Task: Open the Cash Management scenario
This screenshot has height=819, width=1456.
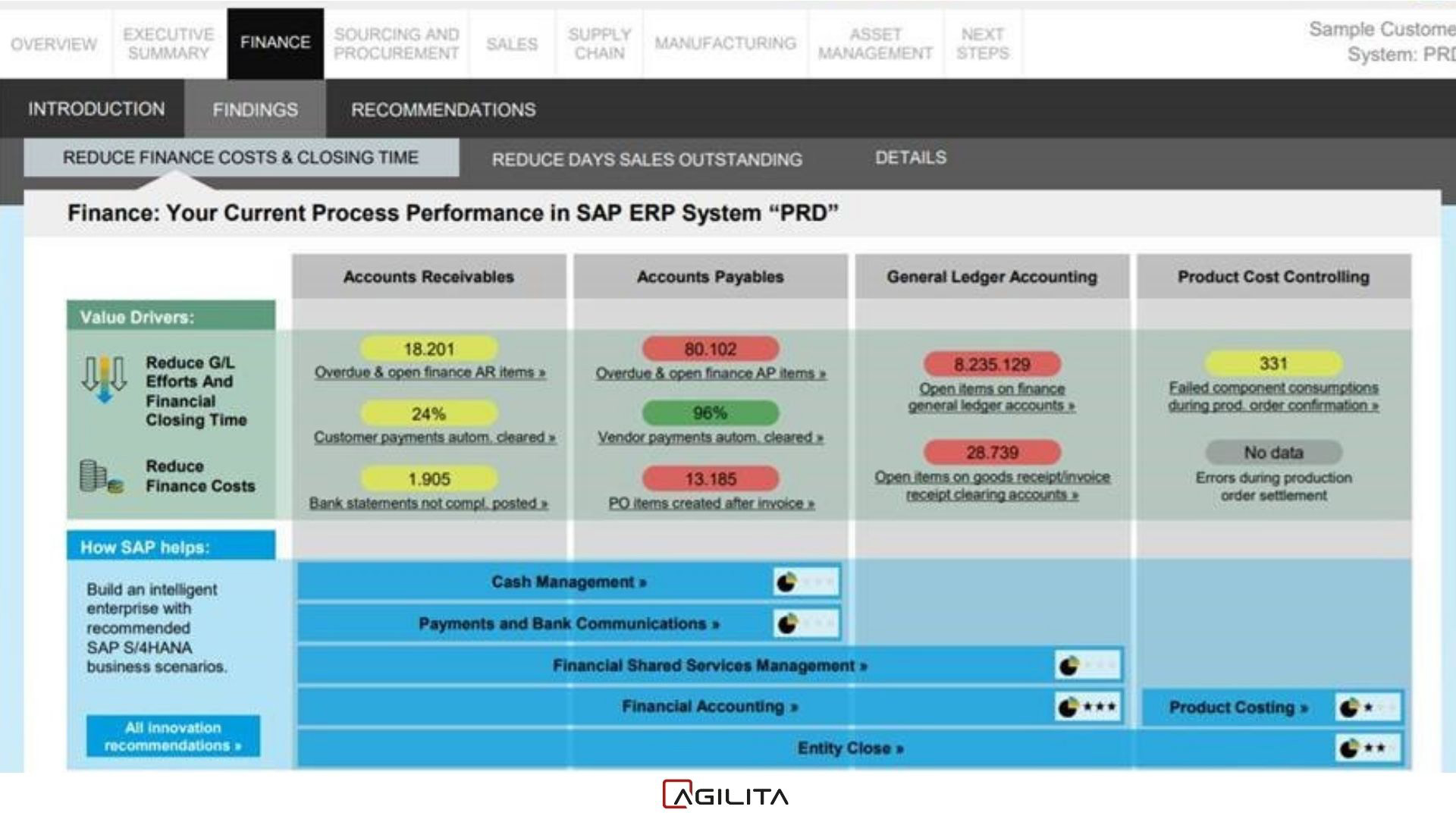Action: pos(569,582)
